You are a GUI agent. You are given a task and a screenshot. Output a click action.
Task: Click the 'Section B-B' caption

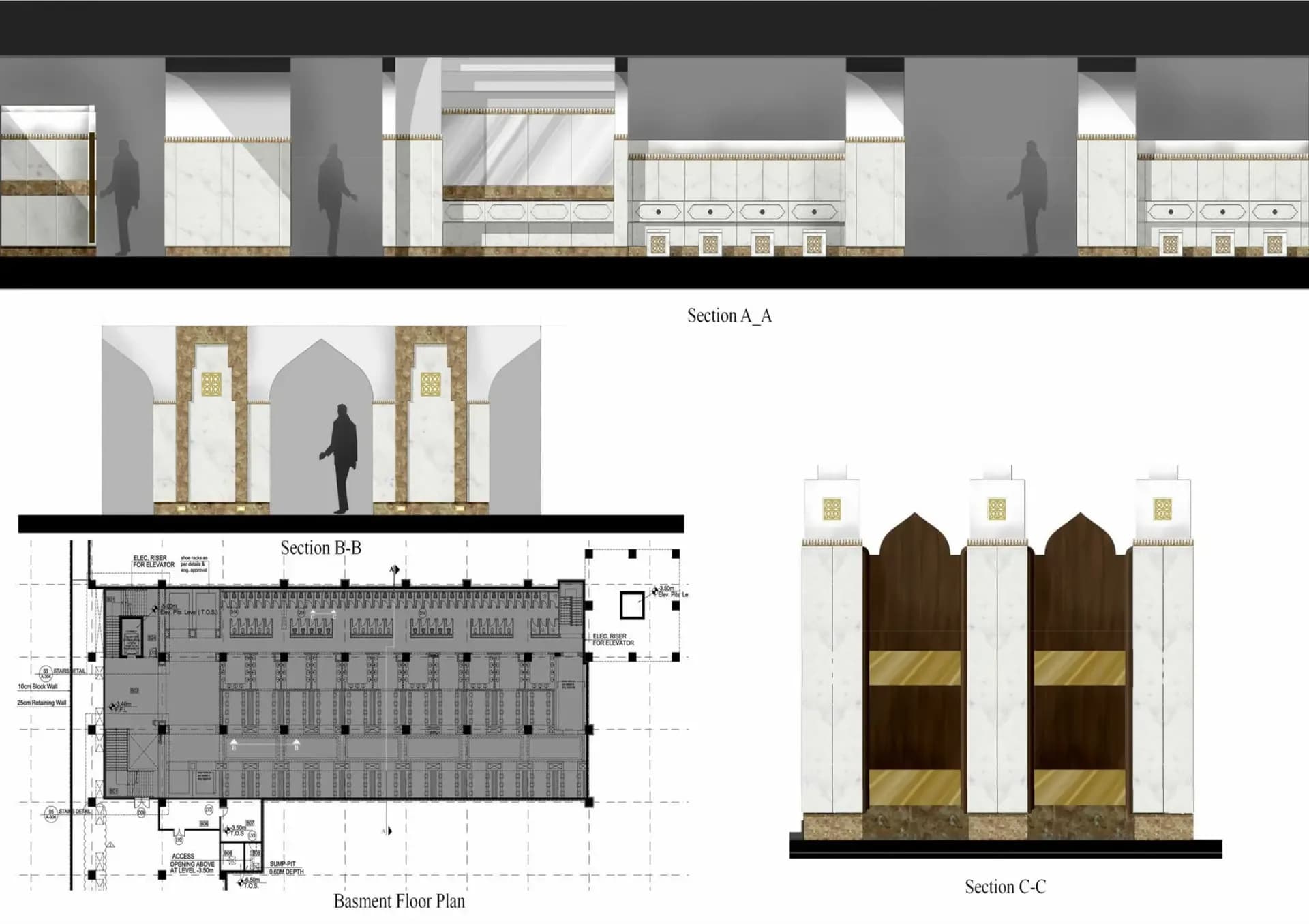click(x=320, y=548)
